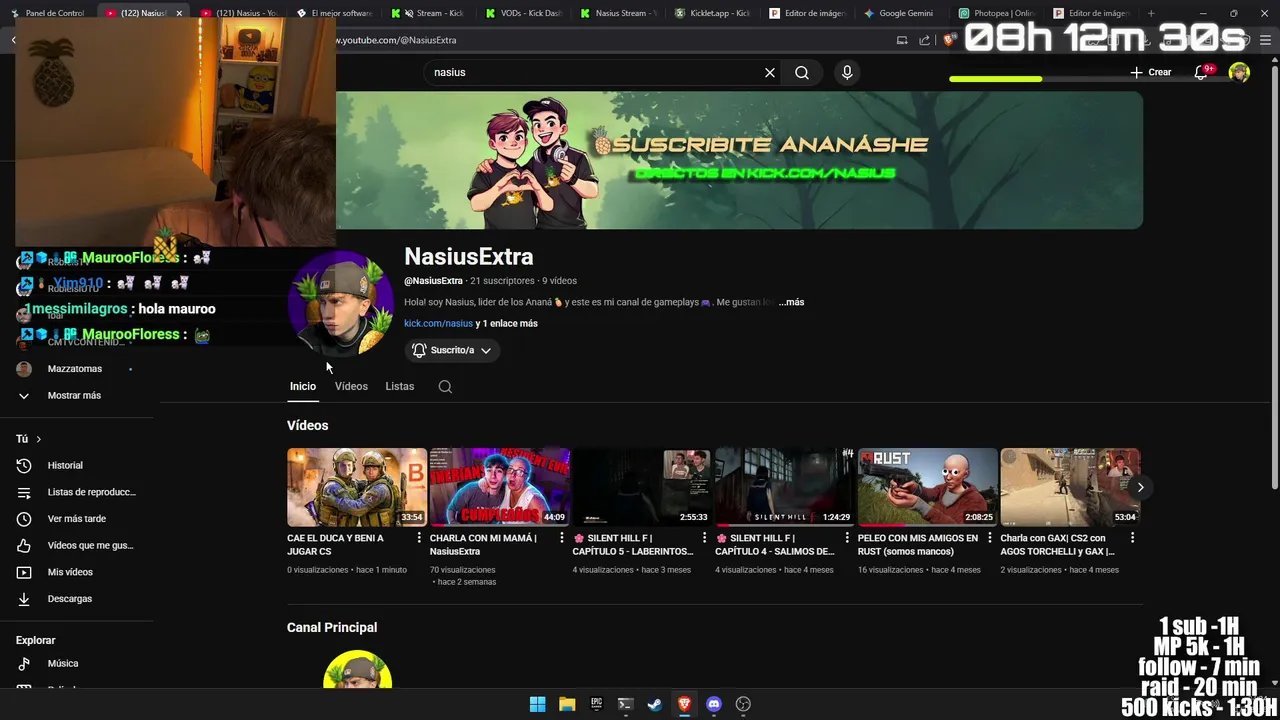Open Descargas in sidebar
The width and height of the screenshot is (1280, 720).
[x=70, y=599]
